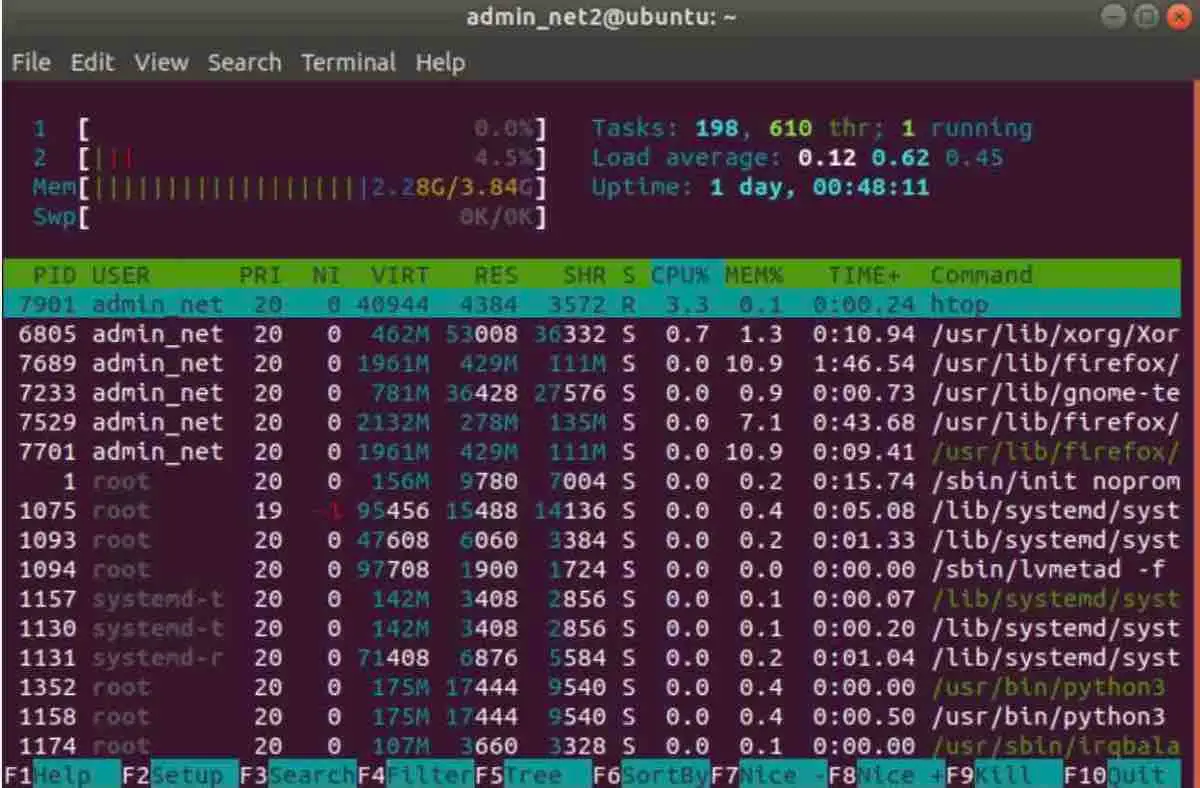Click the window title admin_net2@ubuntu
Image resolution: width=1200 pixels, height=788 pixels.
[x=602, y=18]
